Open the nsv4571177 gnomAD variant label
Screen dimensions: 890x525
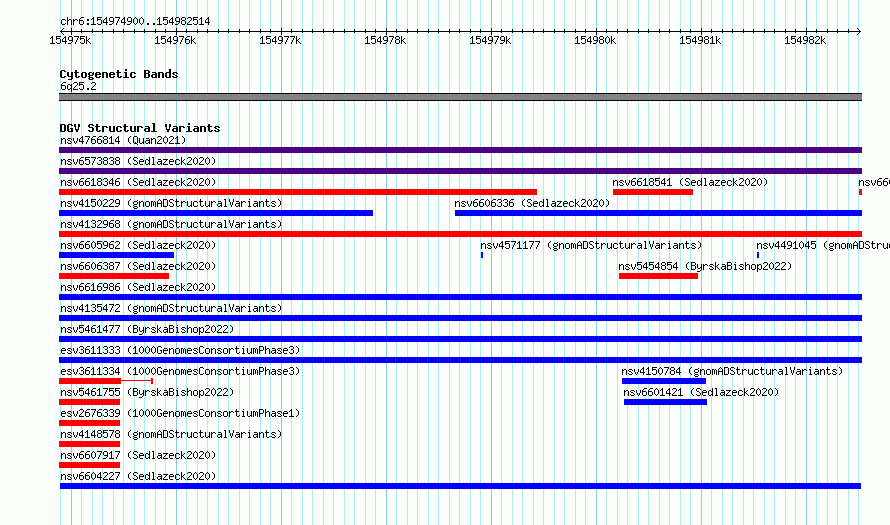tap(591, 245)
